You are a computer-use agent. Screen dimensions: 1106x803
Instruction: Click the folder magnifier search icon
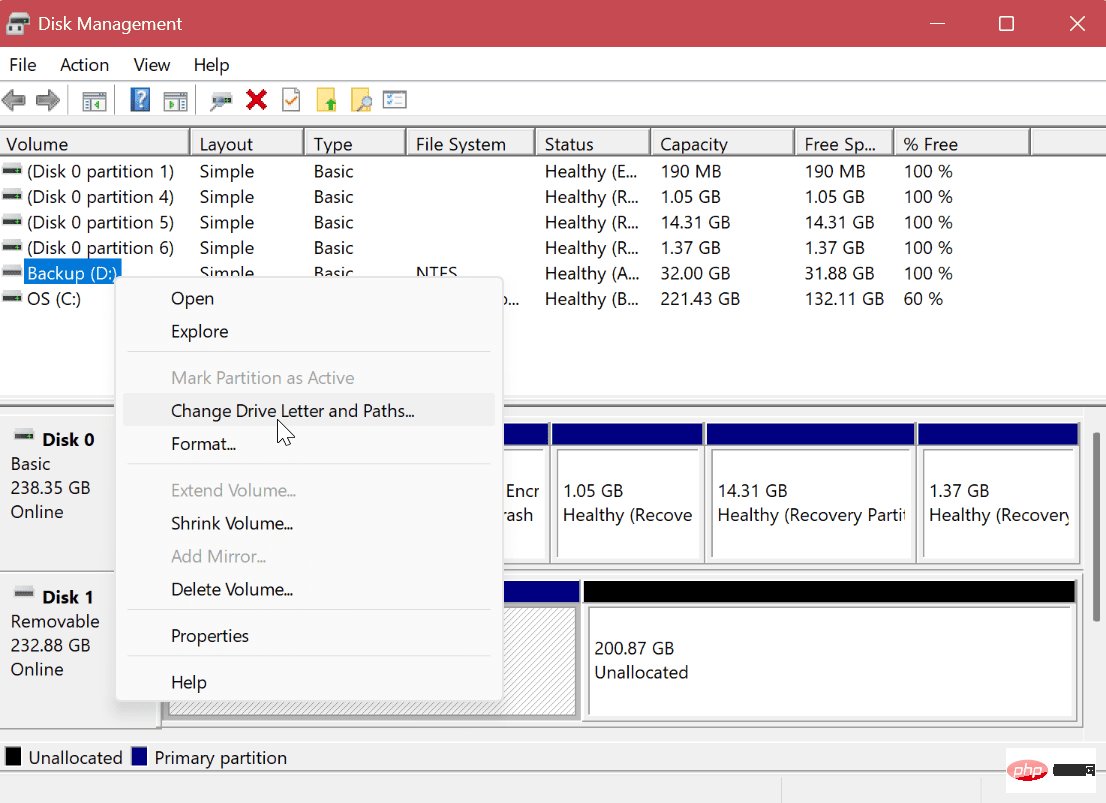360,100
